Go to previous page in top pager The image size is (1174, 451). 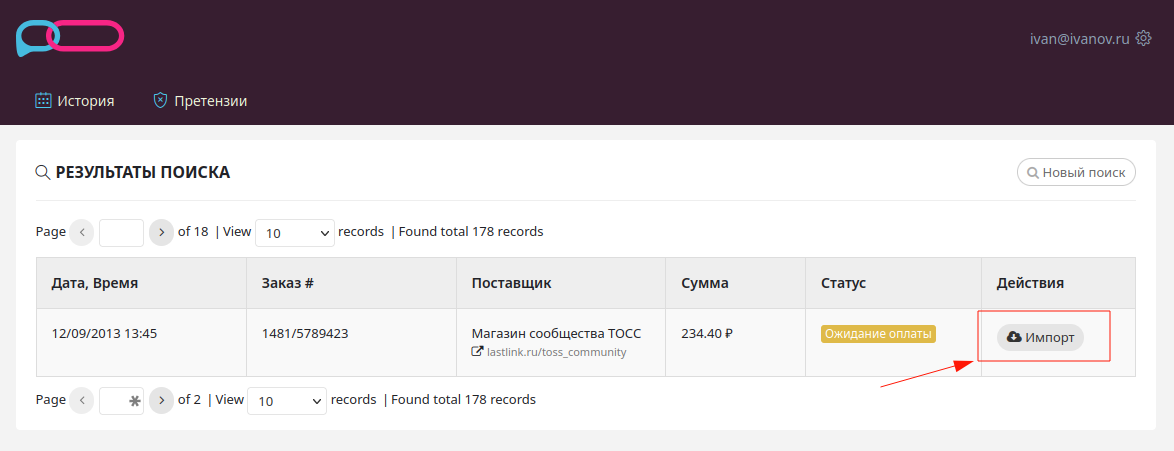click(82, 232)
